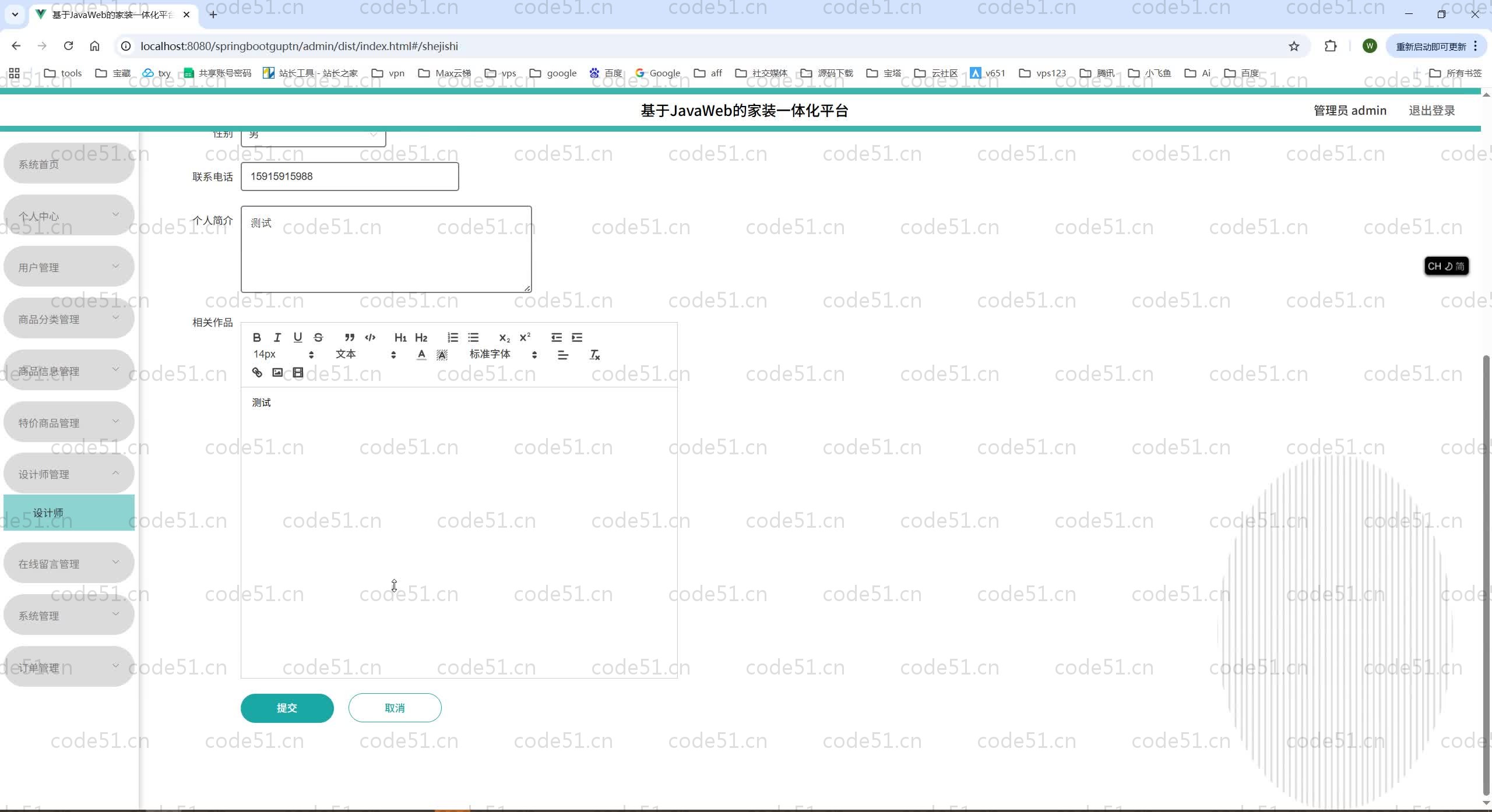The image size is (1492, 812).
Task: Insert an image in the editor
Action: tap(277, 372)
